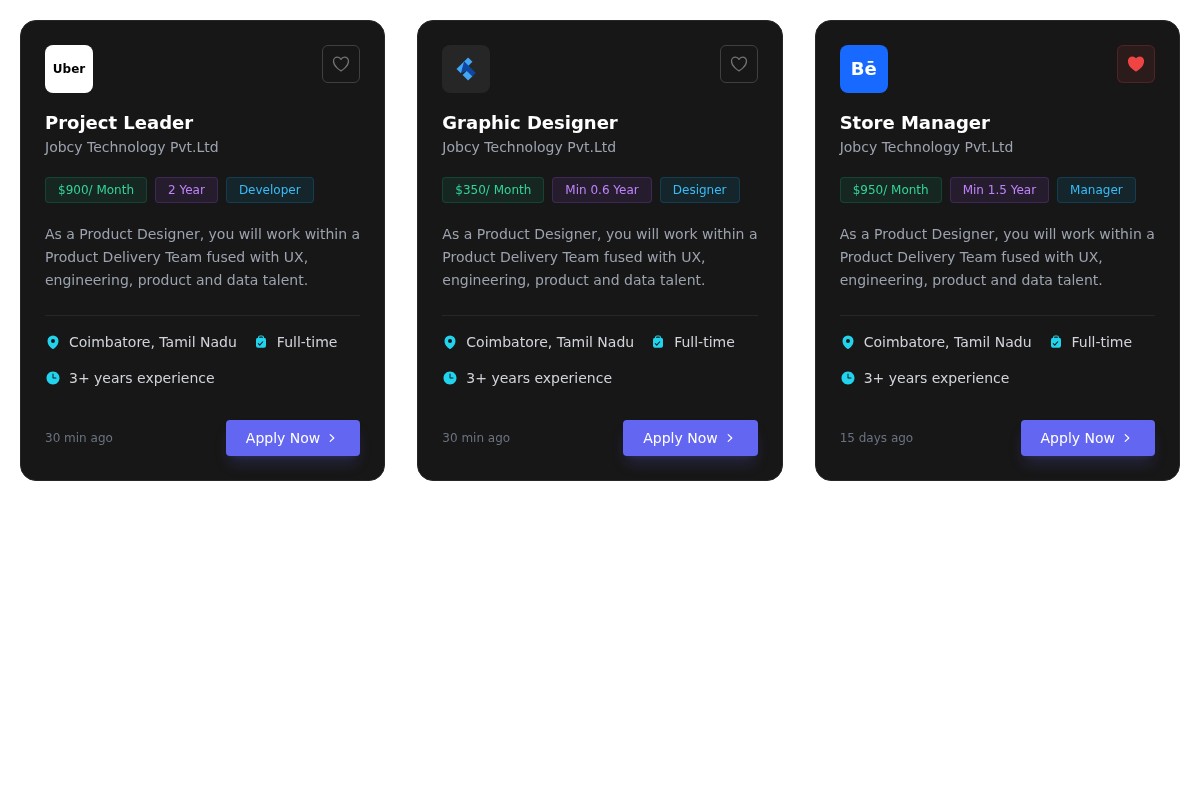1200x800 pixels.
Task: Click the Full-time briefcase icon on Graphic Designer card
Action: click(x=658, y=342)
